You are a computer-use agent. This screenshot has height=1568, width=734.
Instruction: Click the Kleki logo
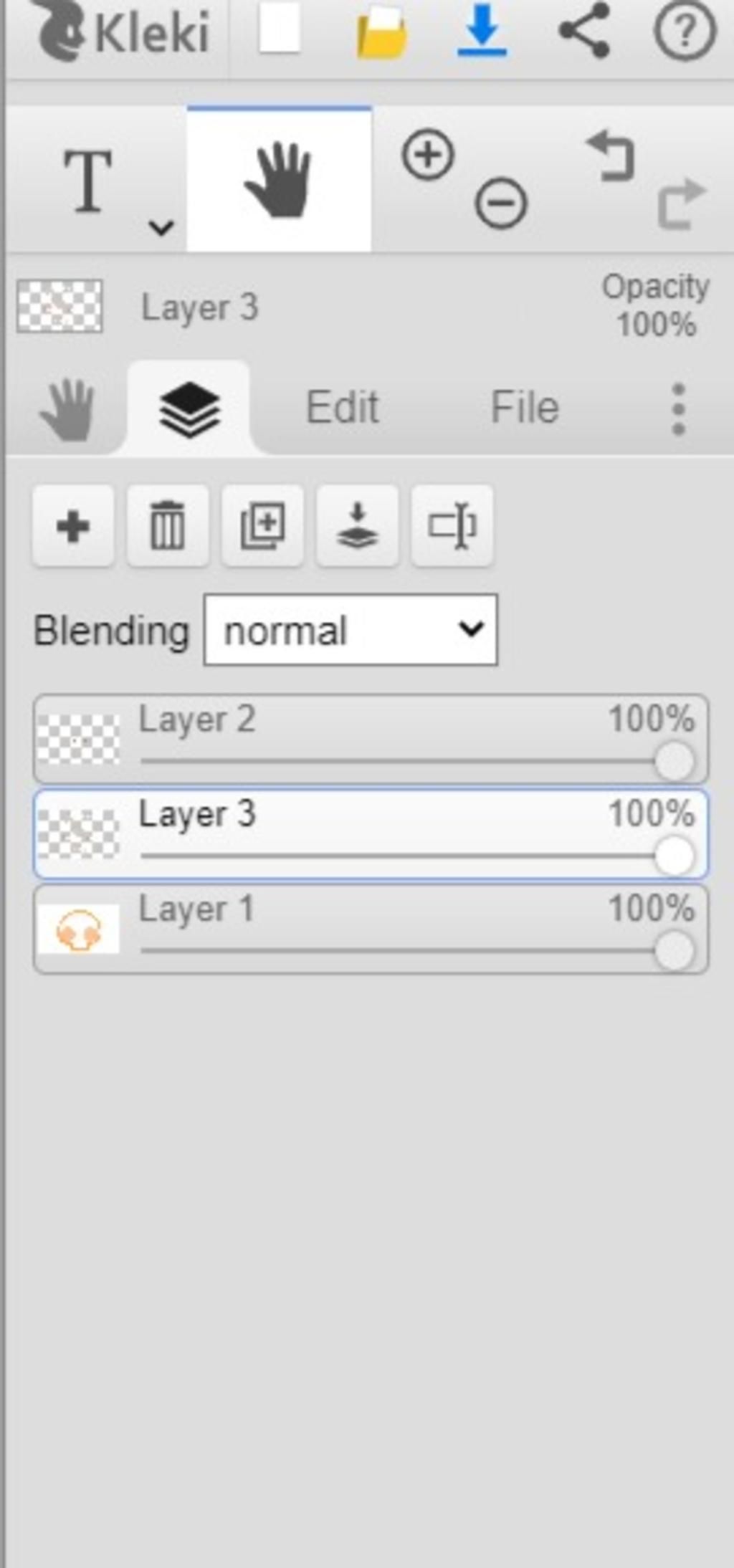tap(123, 33)
